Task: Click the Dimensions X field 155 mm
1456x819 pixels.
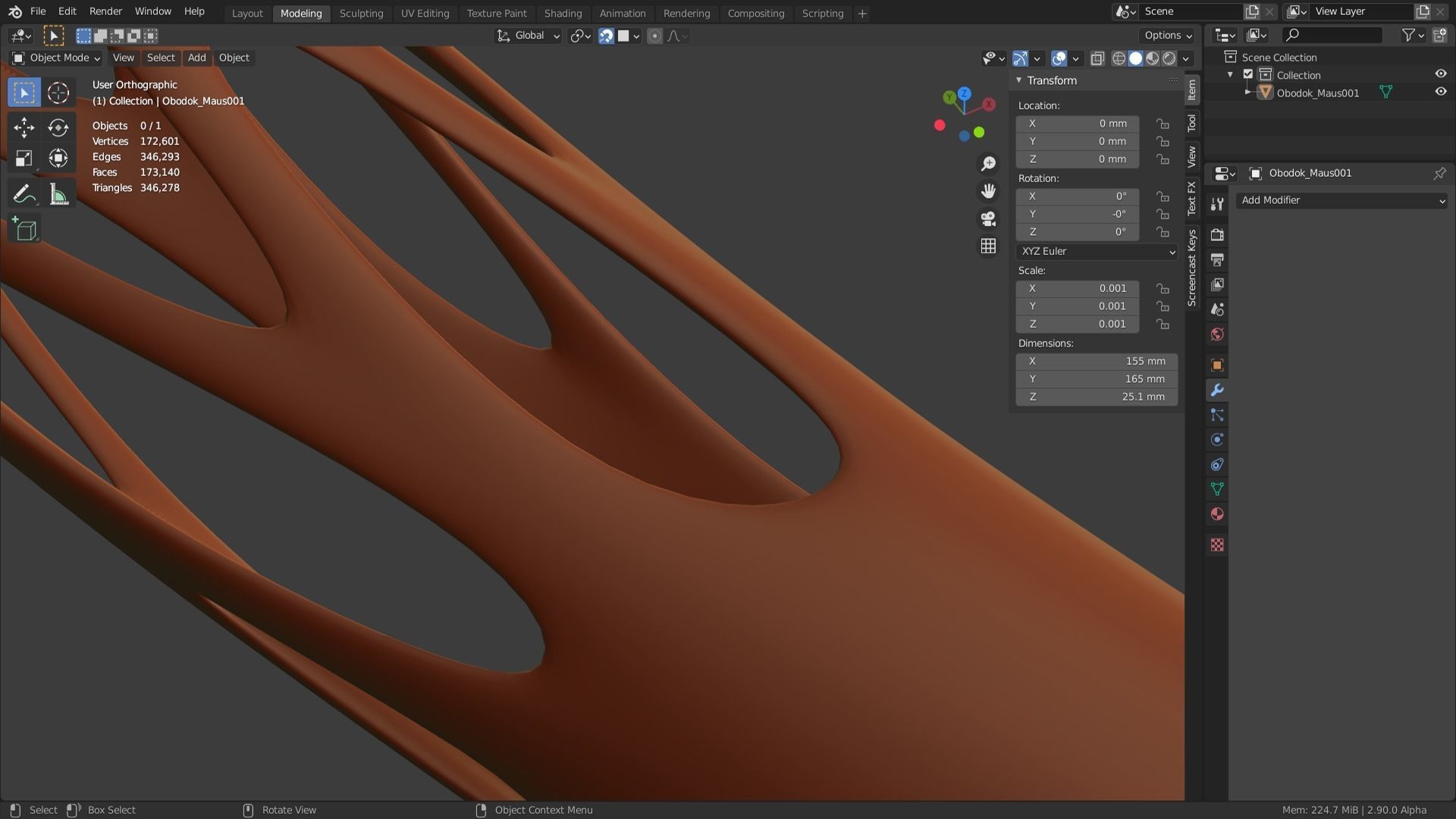Action: pos(1097,361)
